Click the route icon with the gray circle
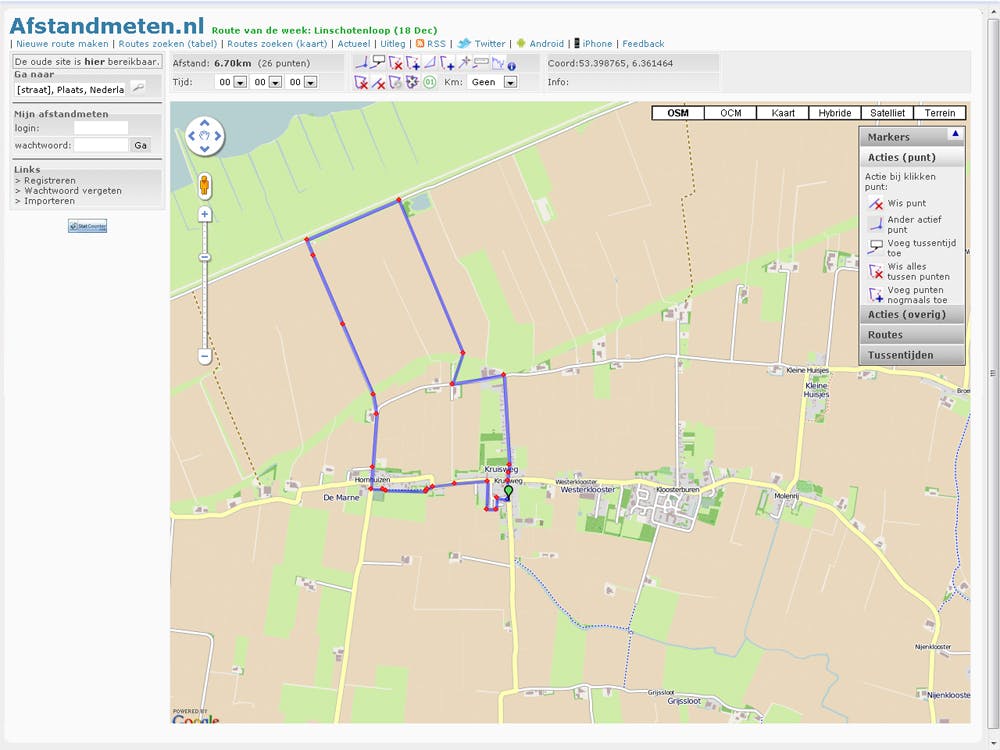The height and width of the screenshot is (750, 1000). 395,82
